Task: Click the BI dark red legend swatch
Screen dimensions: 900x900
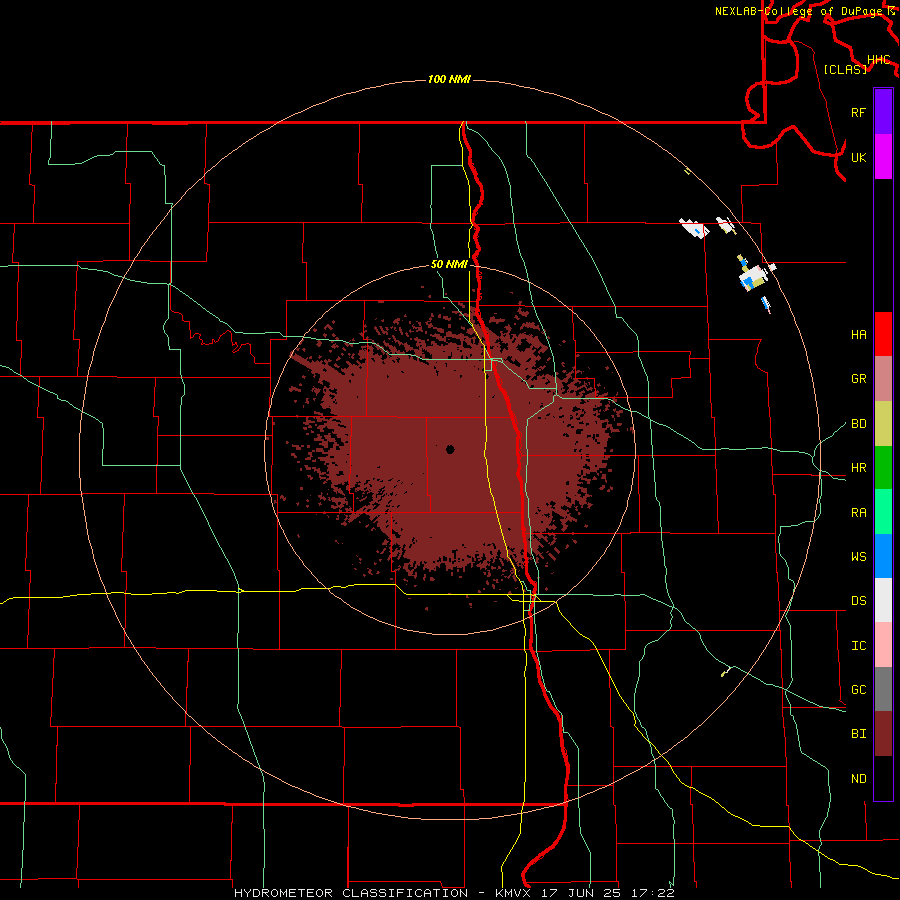Action: (x=883, y=734)
